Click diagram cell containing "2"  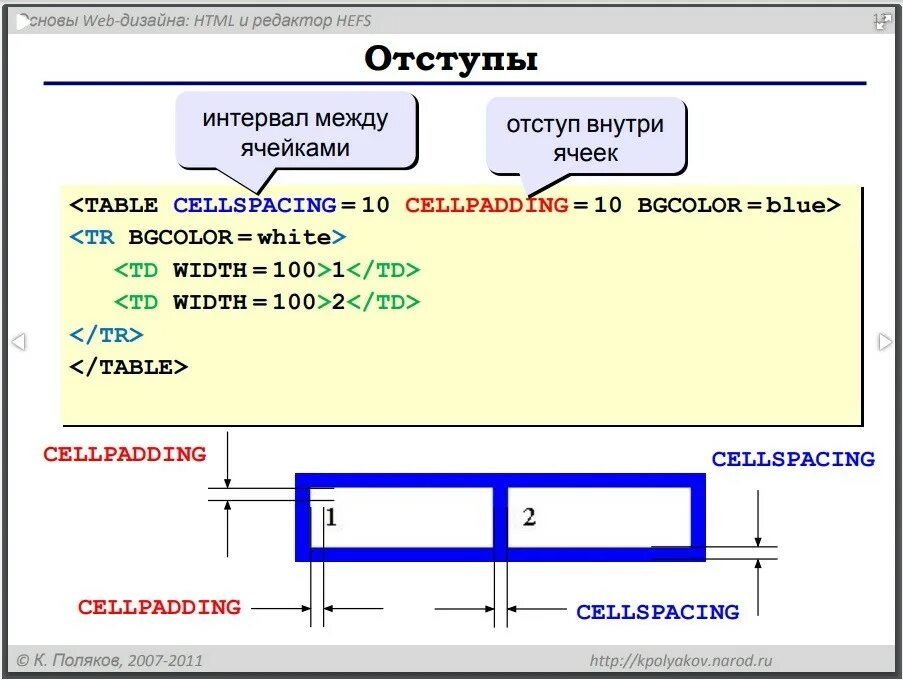point(599,517)
